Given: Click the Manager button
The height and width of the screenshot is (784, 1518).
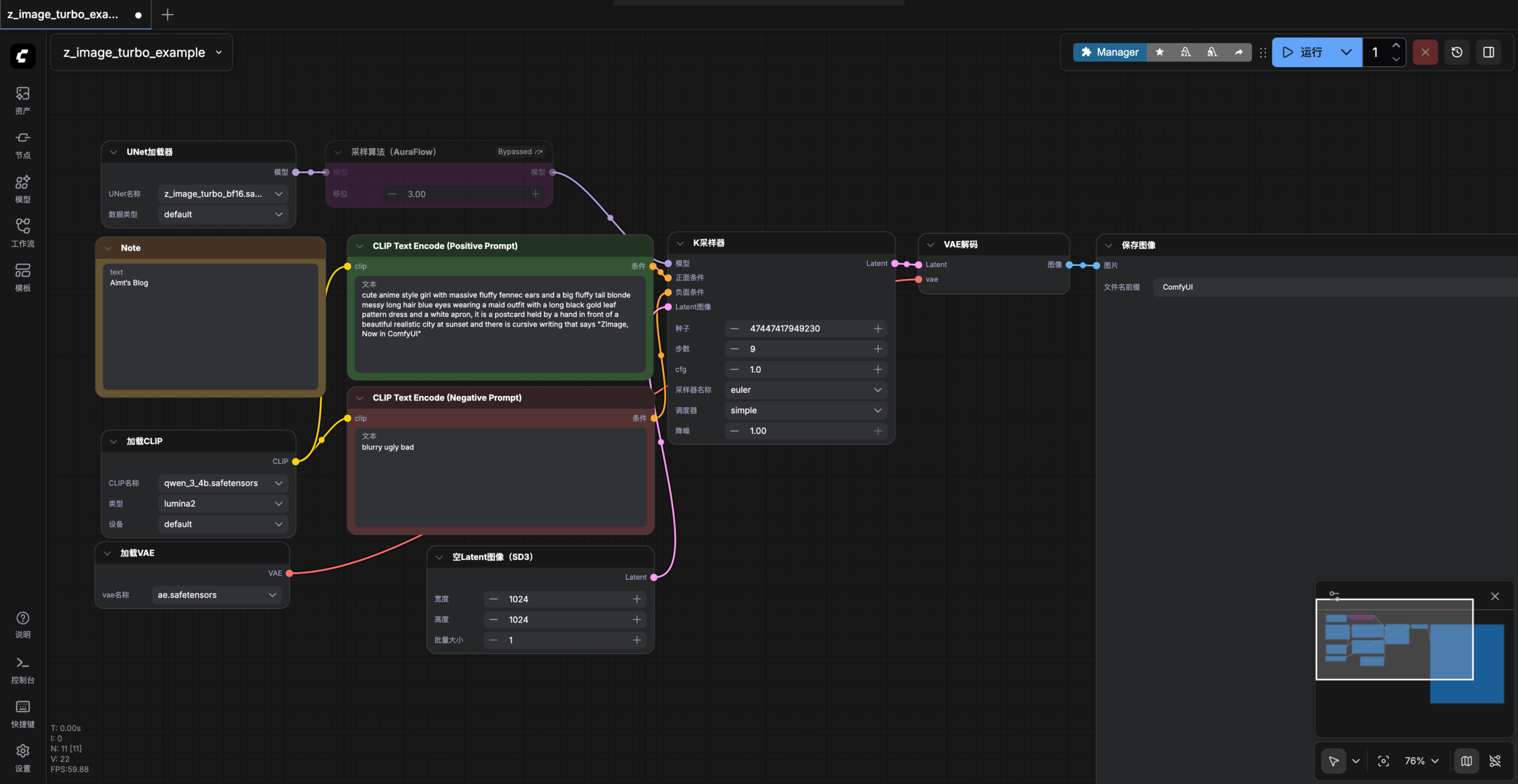Looking at the screenshot, I should tap(1109, 52).
